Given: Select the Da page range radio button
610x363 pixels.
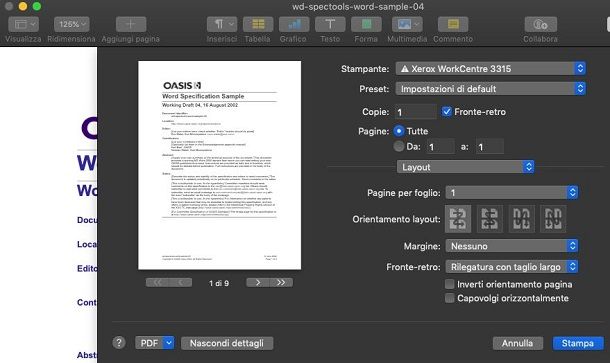Looking at the screenshot, I should [399, 146].
